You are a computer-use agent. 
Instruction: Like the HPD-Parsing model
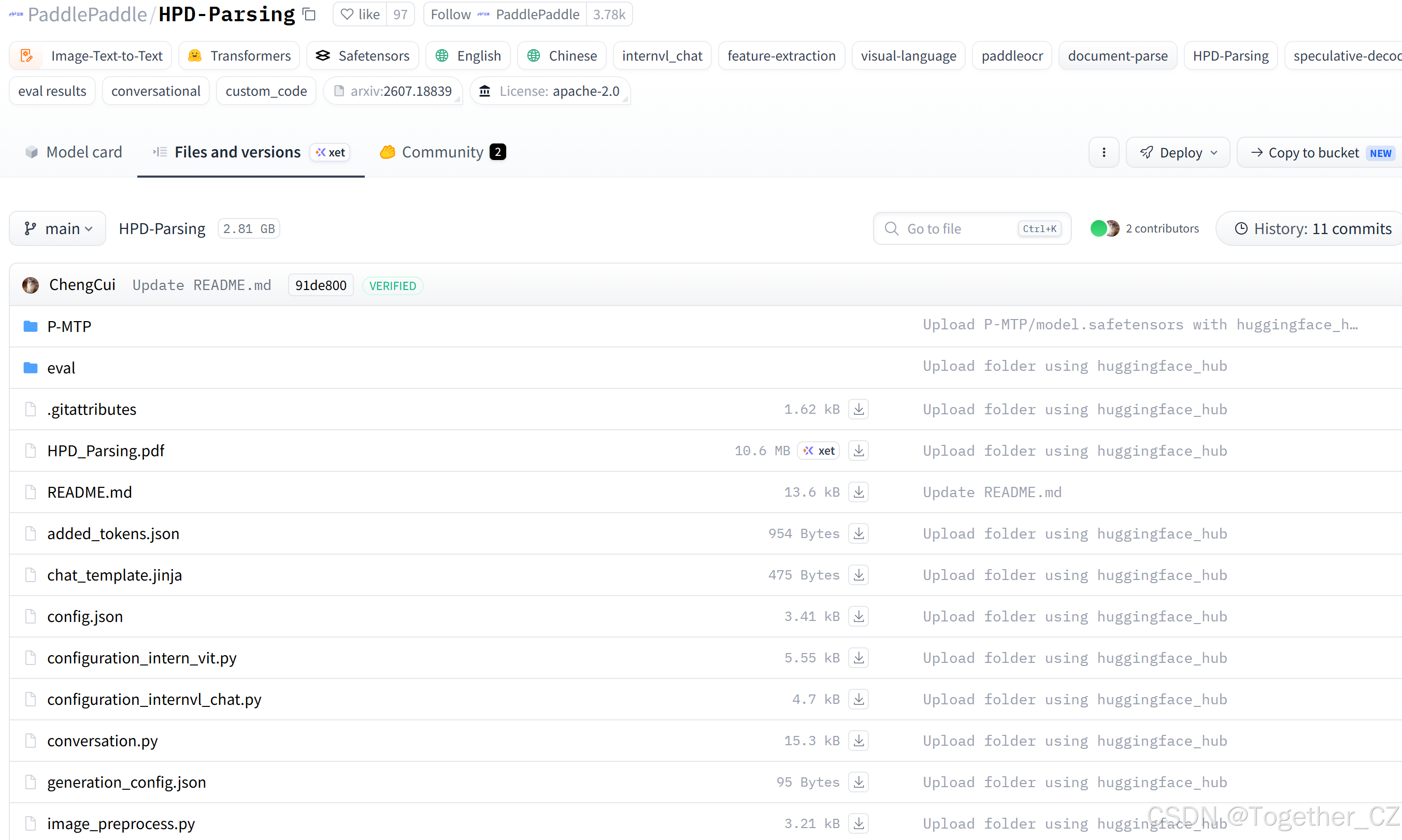click(360, 14)
